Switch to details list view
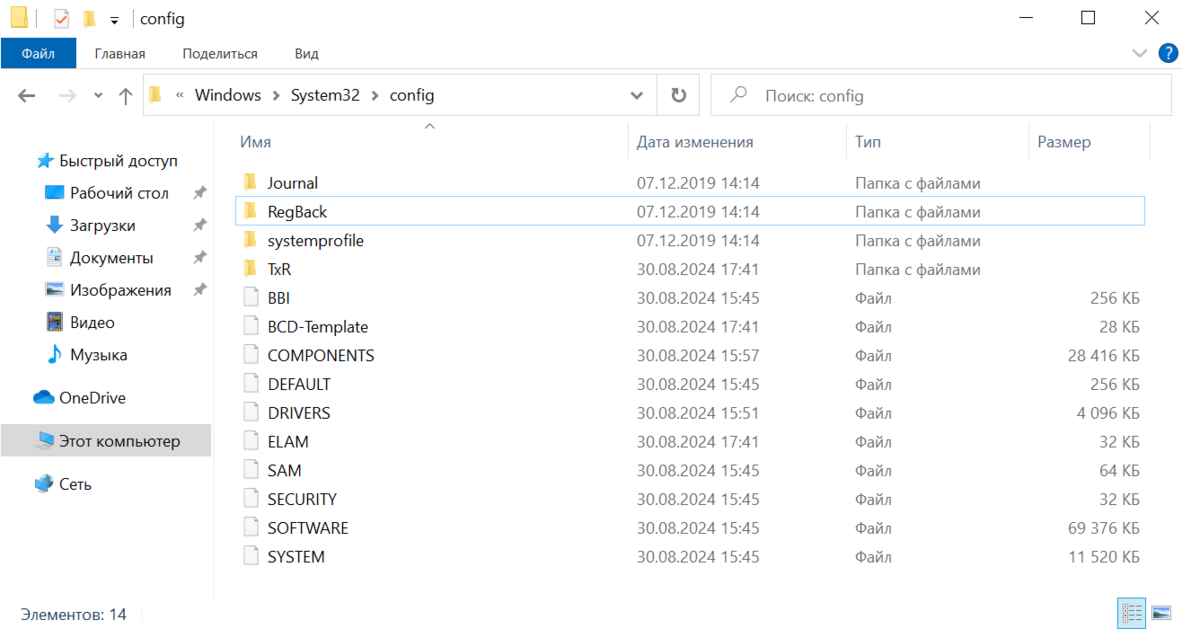Image resolution: width=1182 pixels, height=629 pixels. click(1131, 613)
